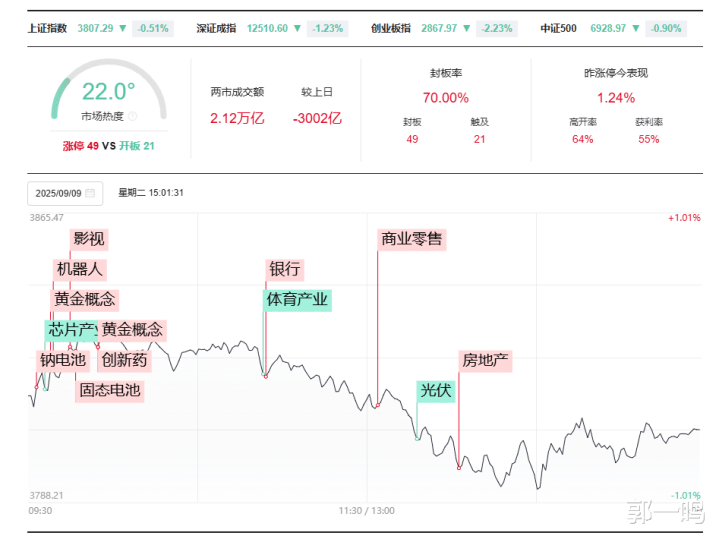Select the 房地产 sector tag
Screen dimensions: 719x542
(485, 361)
